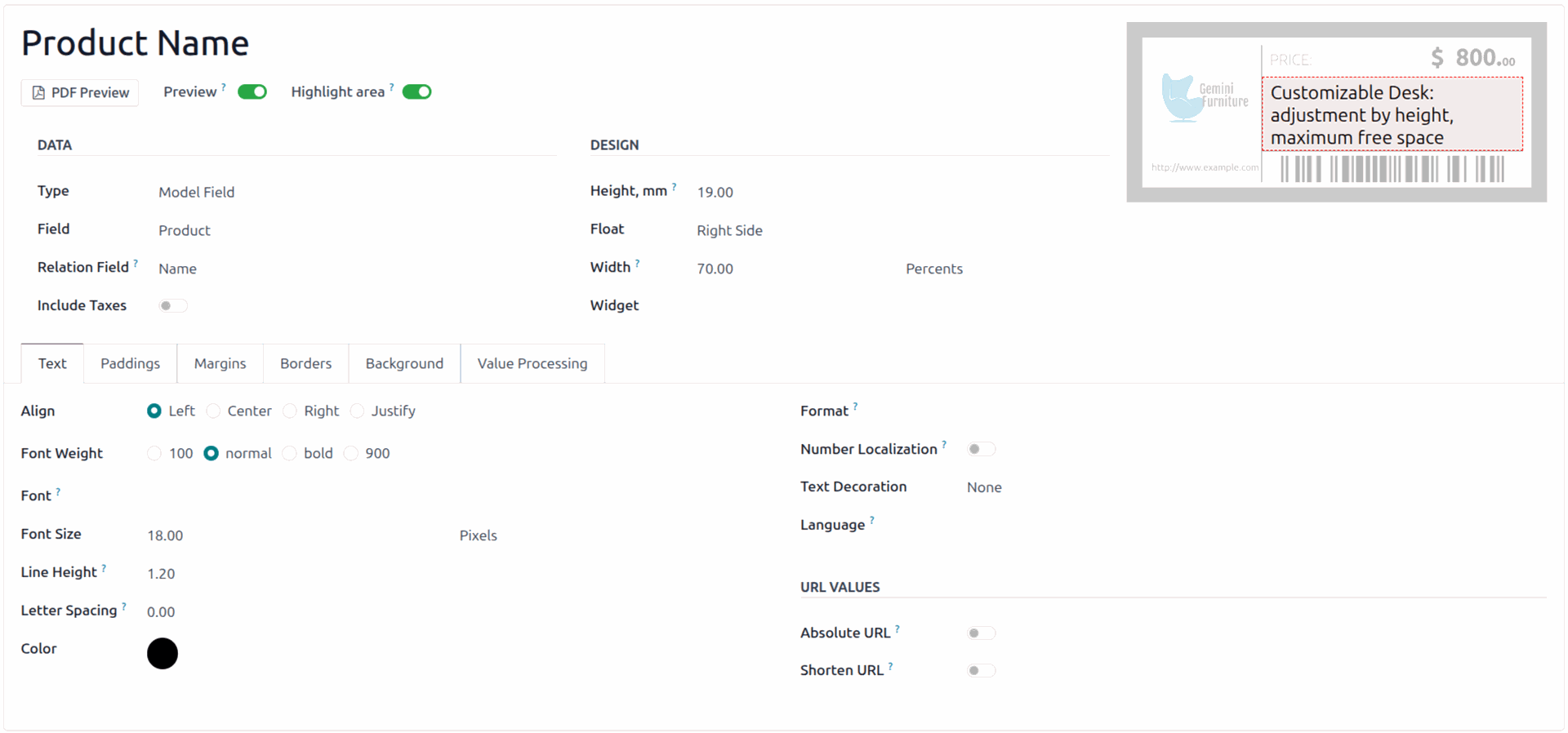This screenshot has width=1568, height=733.
Task: Turn off Highlight area switch
Action: 416,92
